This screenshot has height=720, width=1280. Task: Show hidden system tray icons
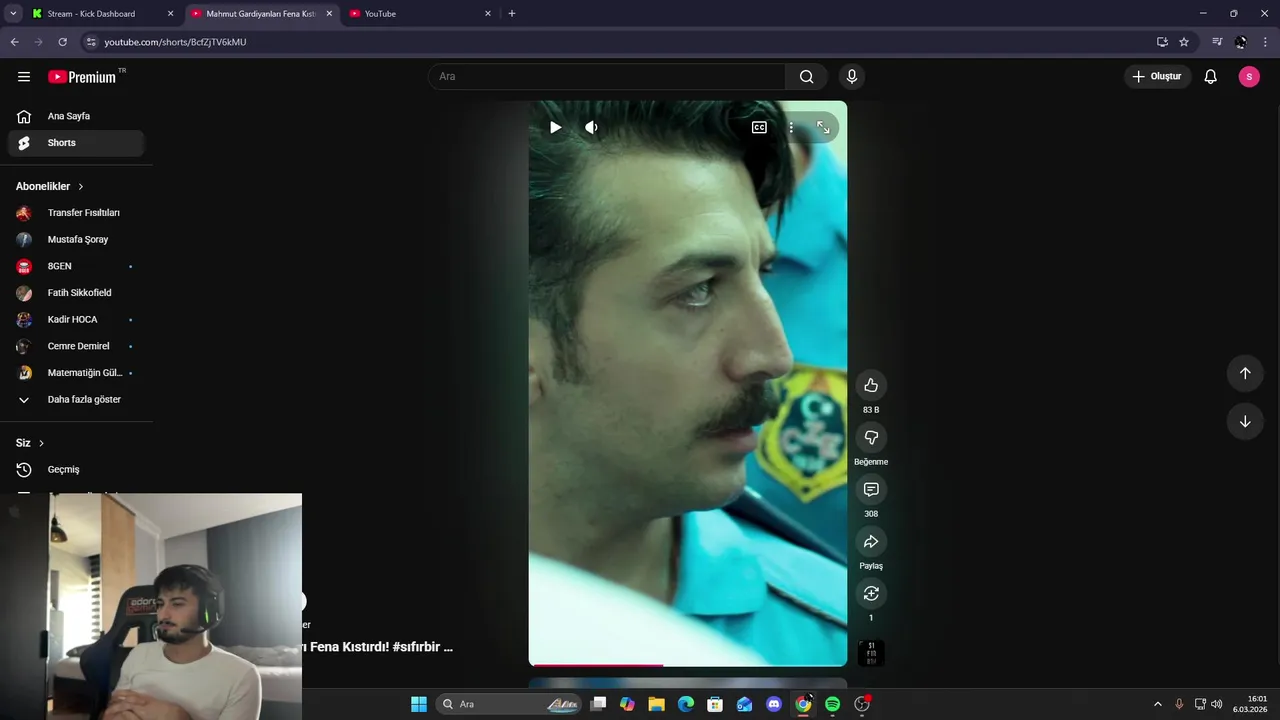pos(1158,704)
